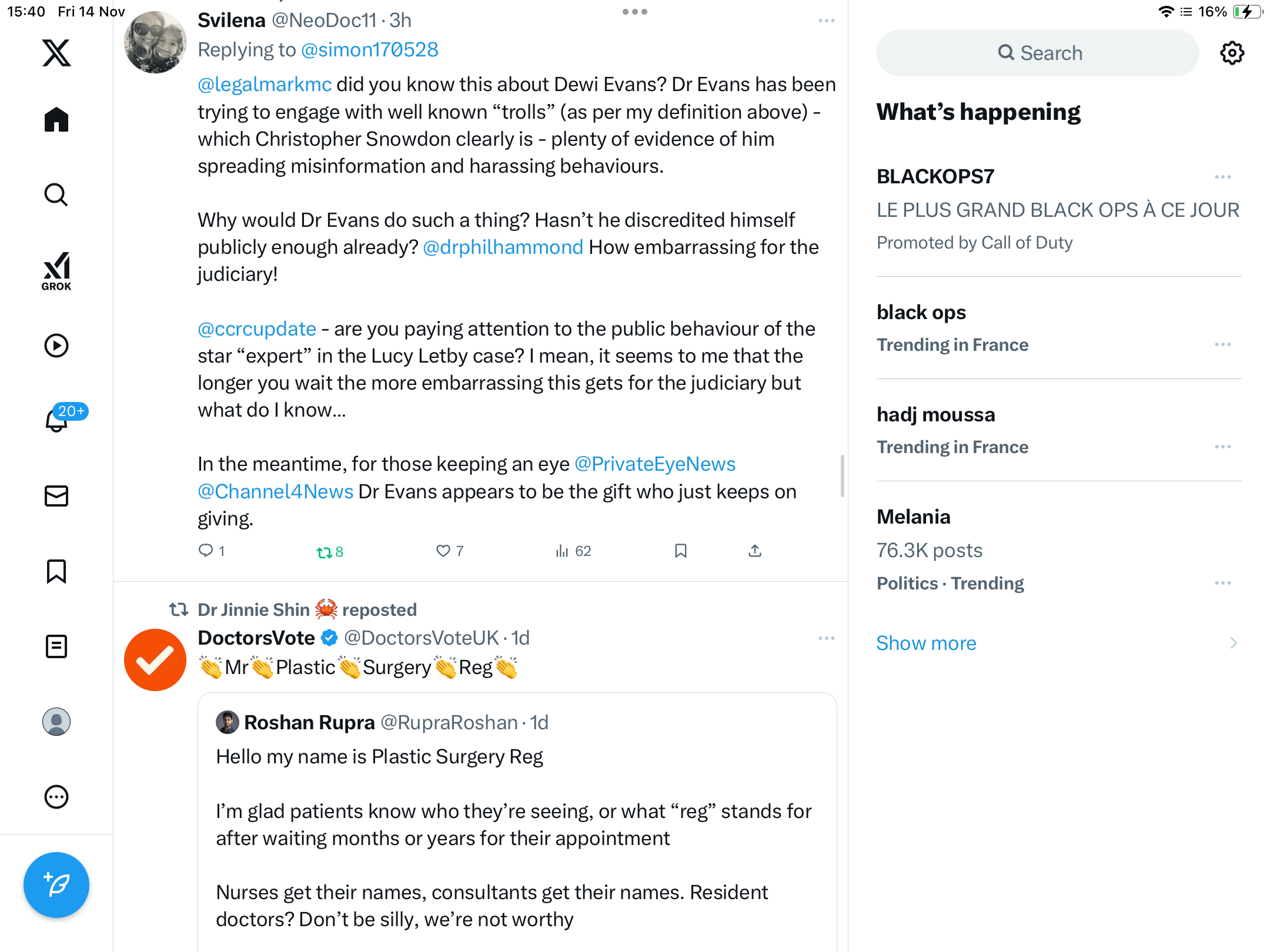Expand options for Melania trend

[x=1222, y=583]
